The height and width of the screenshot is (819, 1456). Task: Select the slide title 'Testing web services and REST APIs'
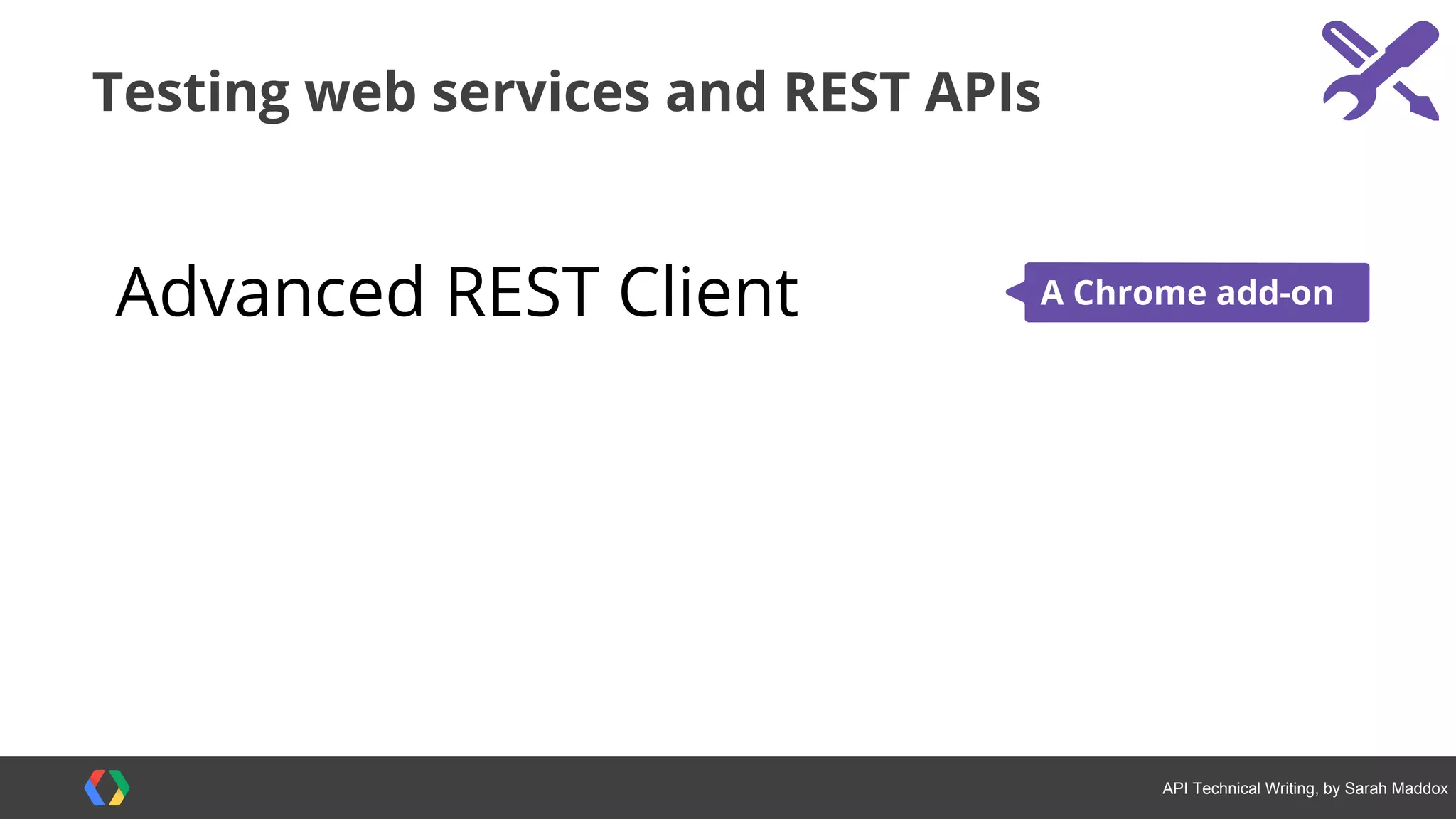coord(566,92)
